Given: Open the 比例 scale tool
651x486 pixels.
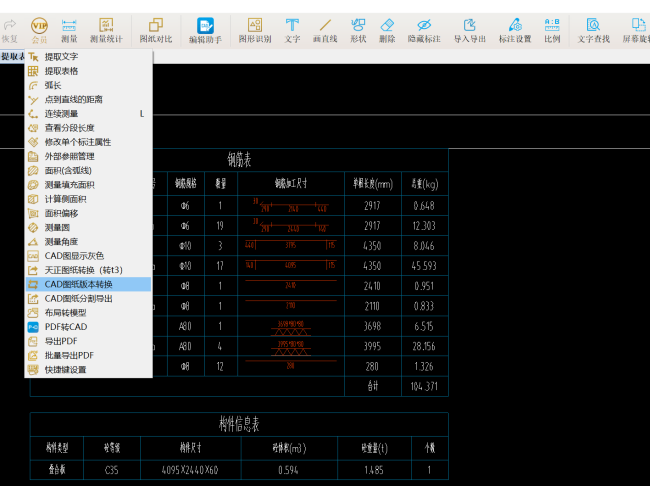Looking at the screenshot, I should point(552,30).
